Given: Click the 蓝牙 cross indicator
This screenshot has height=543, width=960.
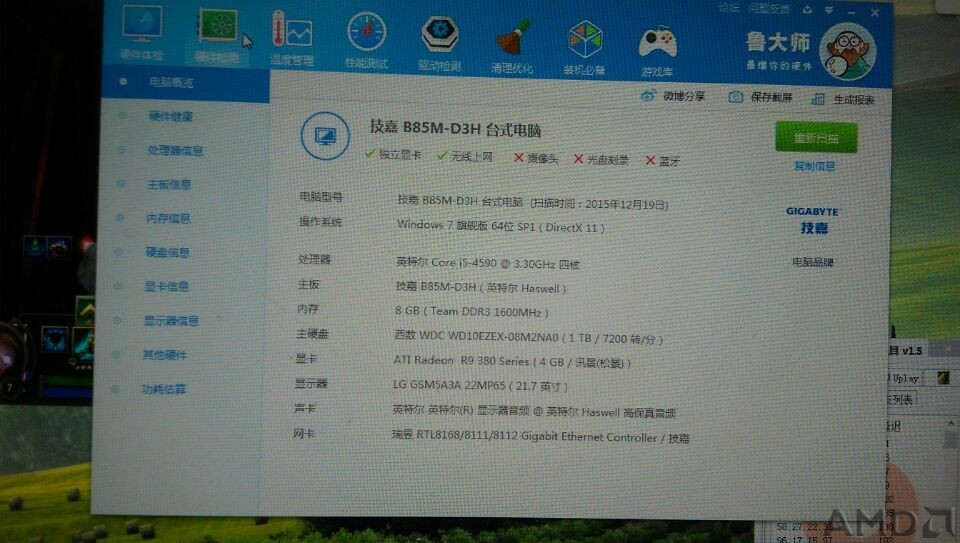Looking at the screenshot, I should tap(662, 160).
